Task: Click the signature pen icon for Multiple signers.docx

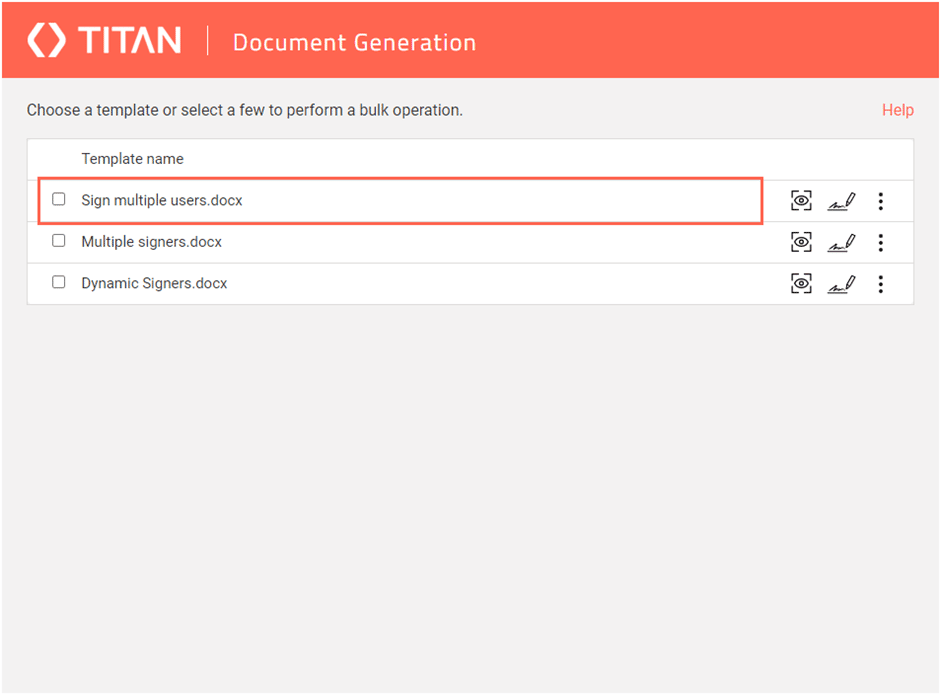Action: tap(842, 242)
